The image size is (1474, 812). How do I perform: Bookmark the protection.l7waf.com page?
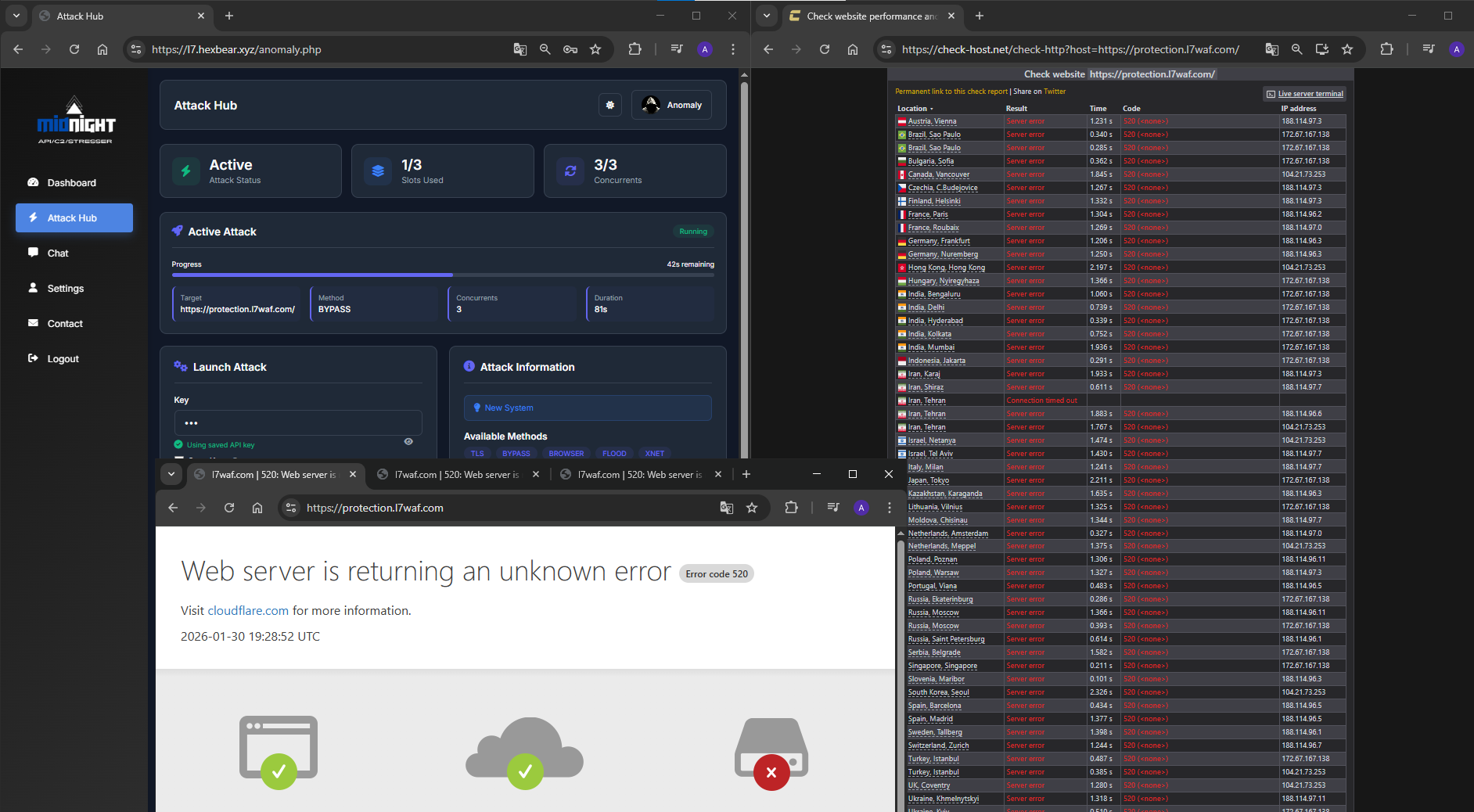pyautogui.click(x=752, y=508)
